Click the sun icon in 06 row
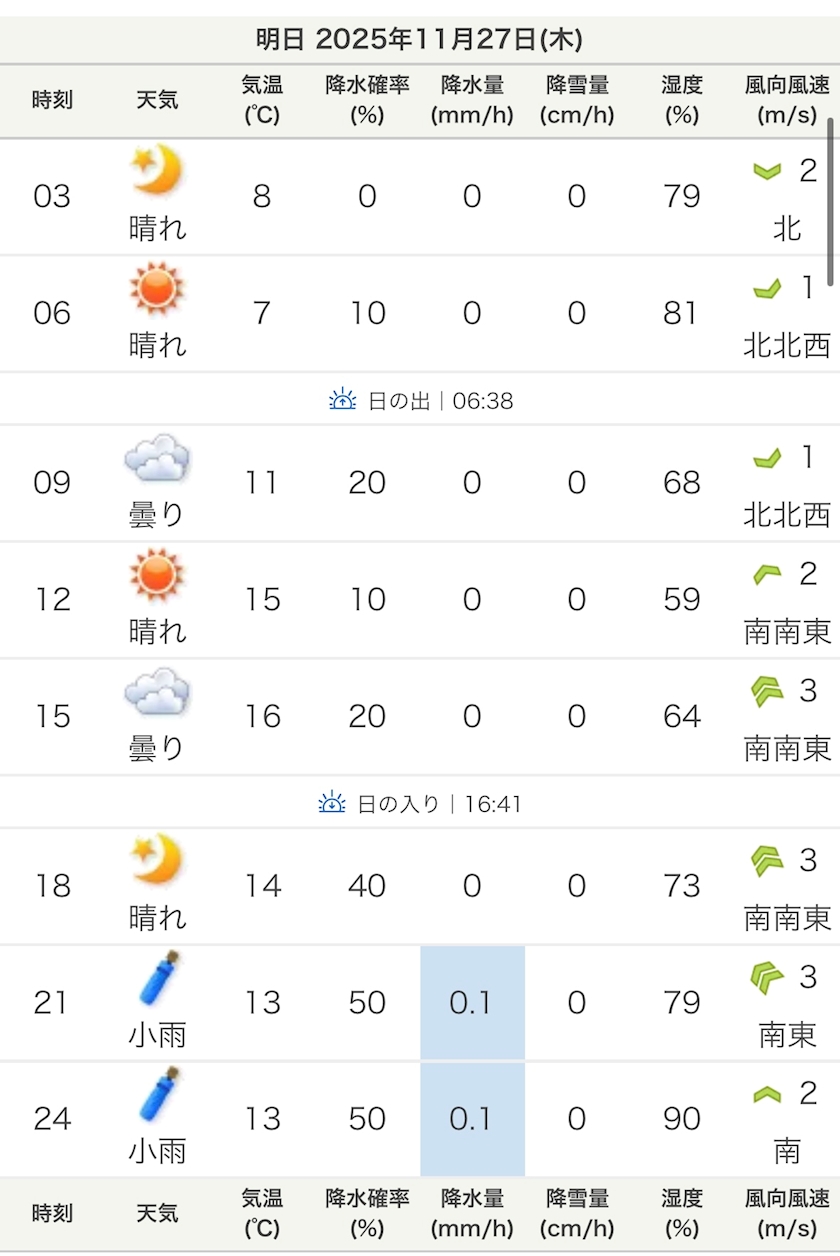The image size is (840, 1256). point(157,288)
